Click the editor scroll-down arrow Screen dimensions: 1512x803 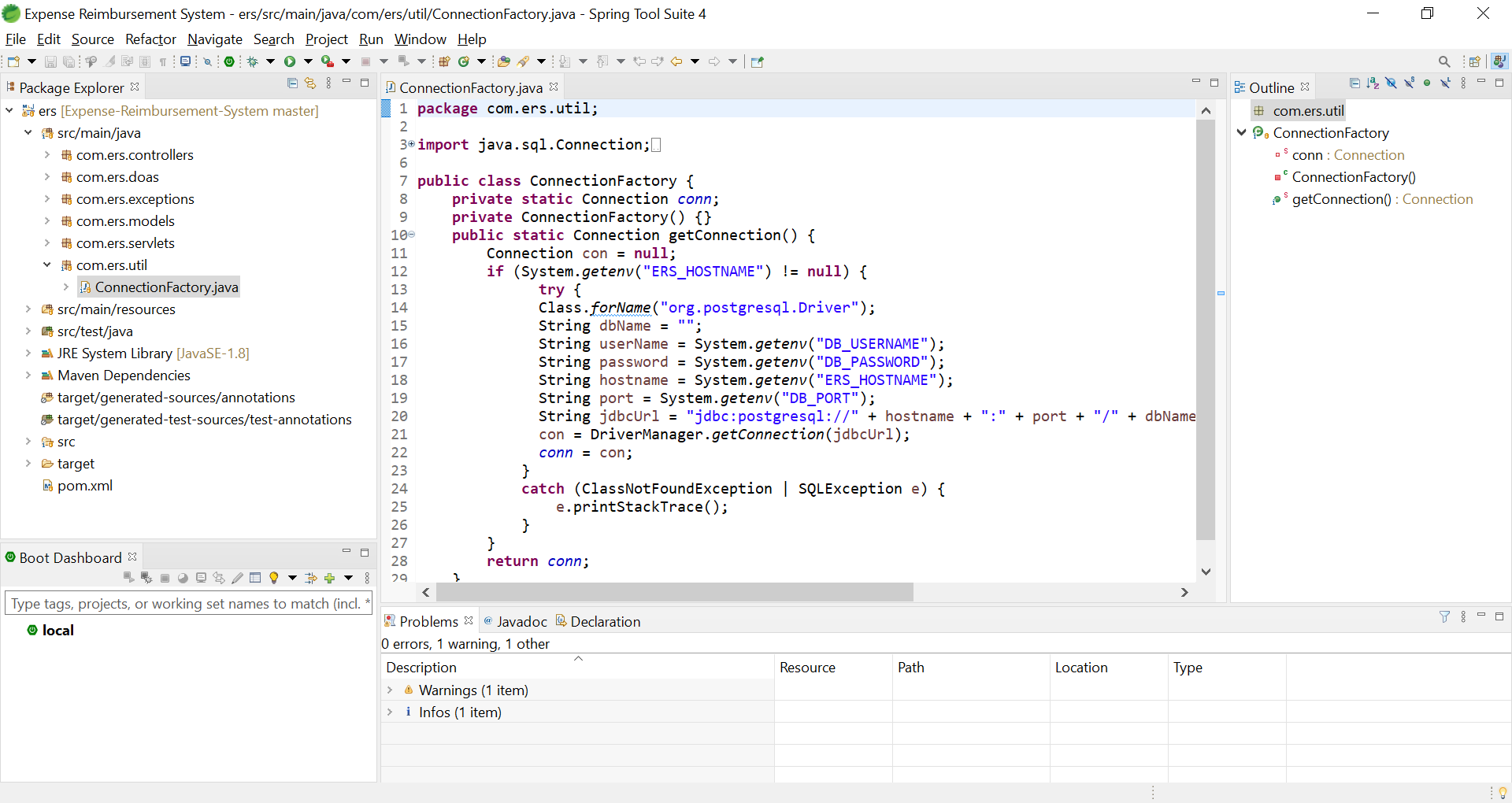point(1206,572)
